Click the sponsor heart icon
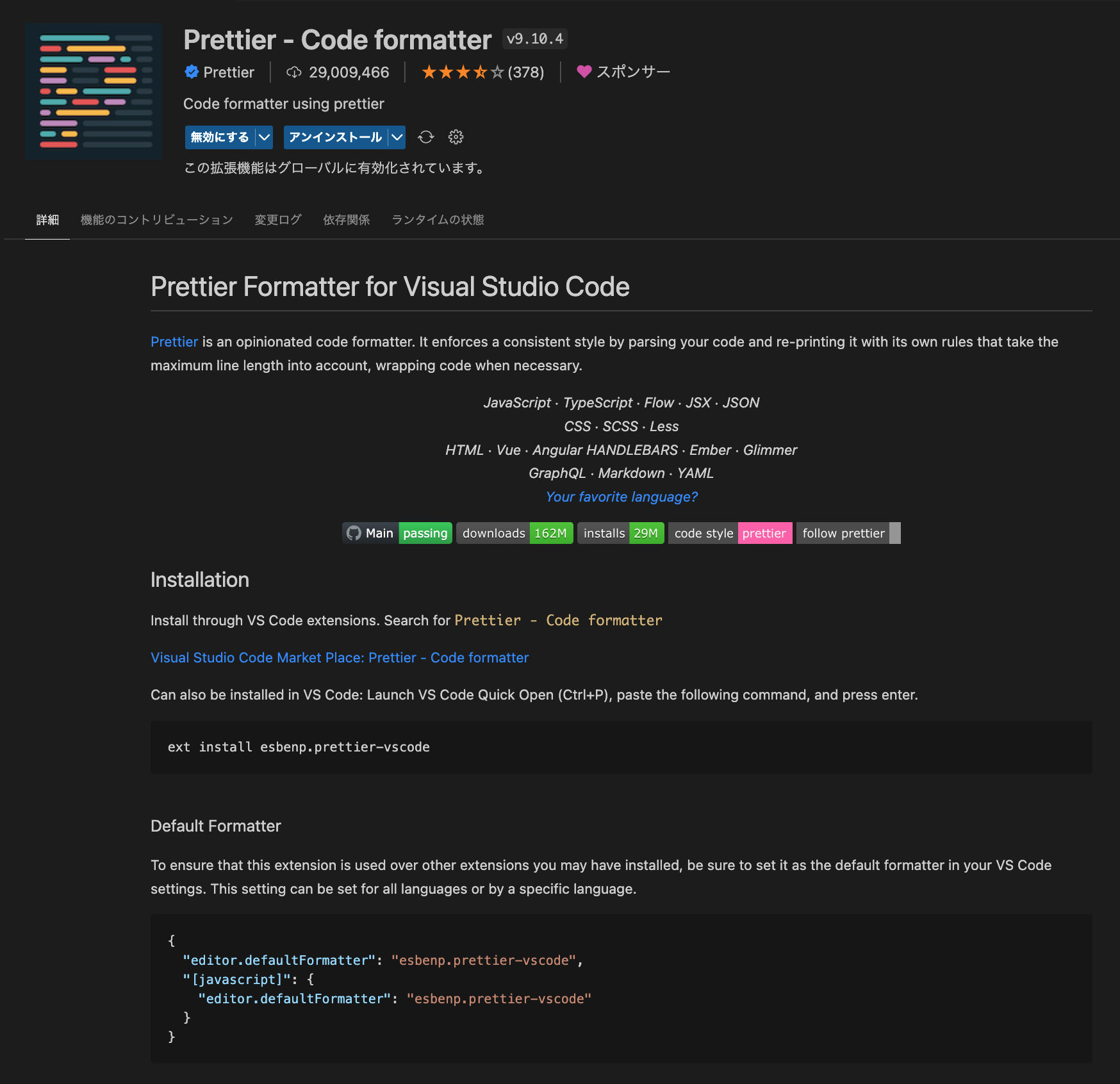This screenshot has width=1120, height=1084. pos(584,72)
